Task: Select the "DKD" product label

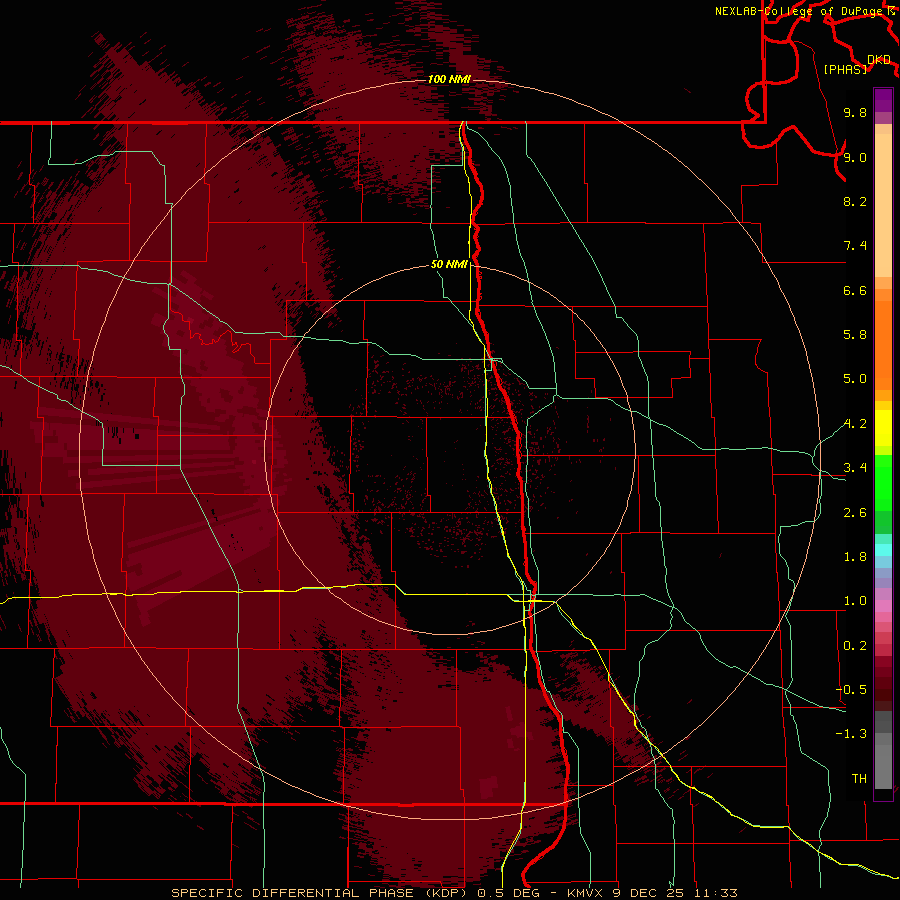Action: click(879, 60)
